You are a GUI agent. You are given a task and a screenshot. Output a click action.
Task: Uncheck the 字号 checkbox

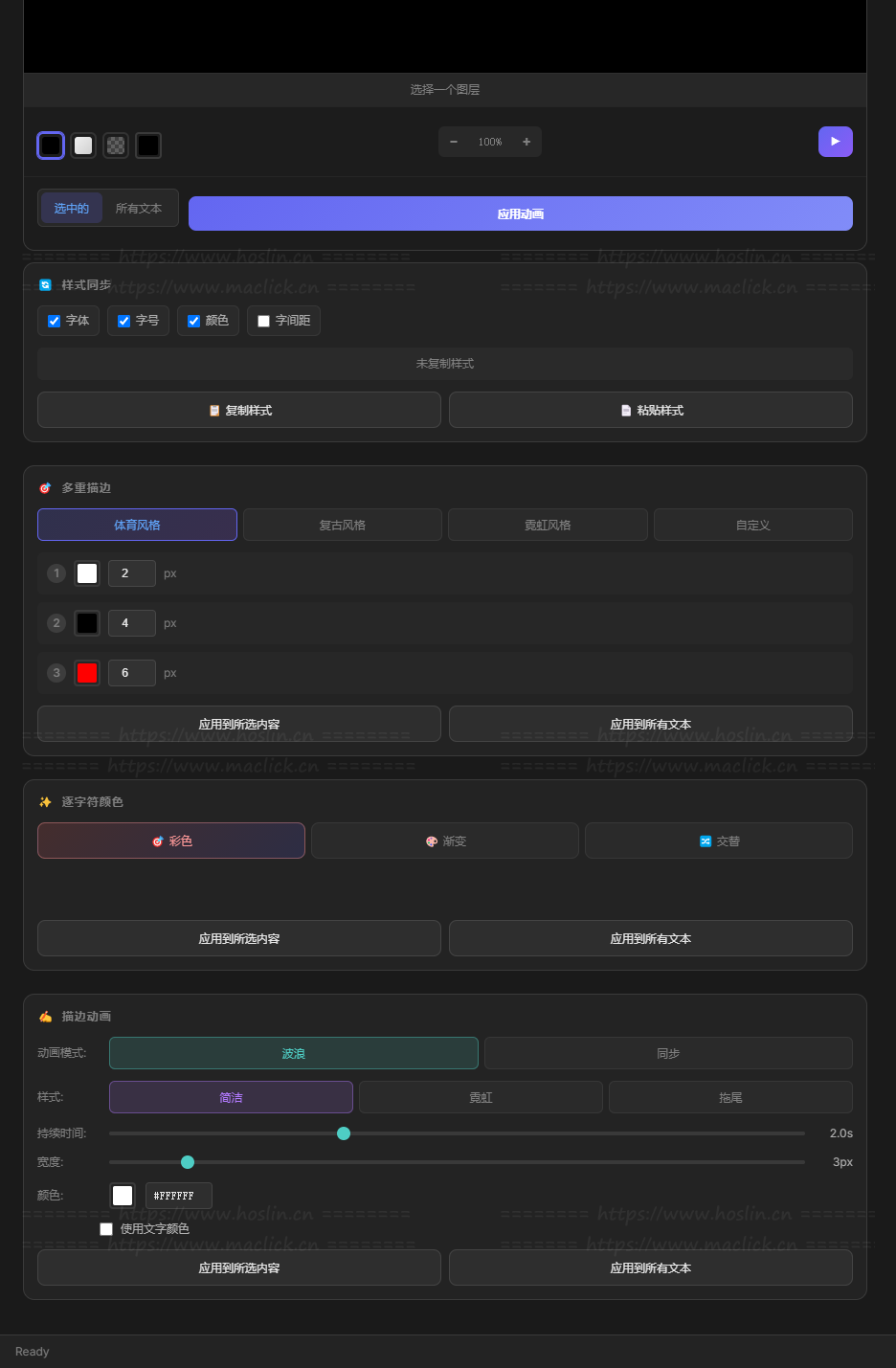point(124,321)
